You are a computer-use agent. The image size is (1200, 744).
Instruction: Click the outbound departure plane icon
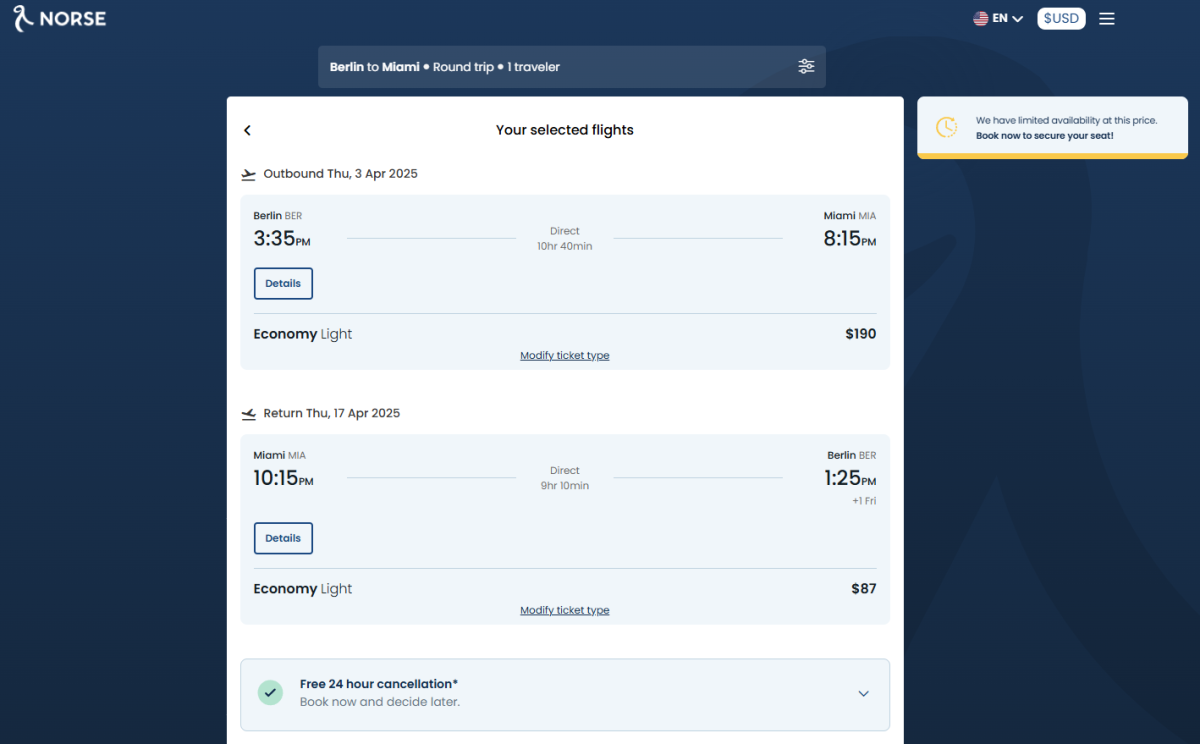249,174
